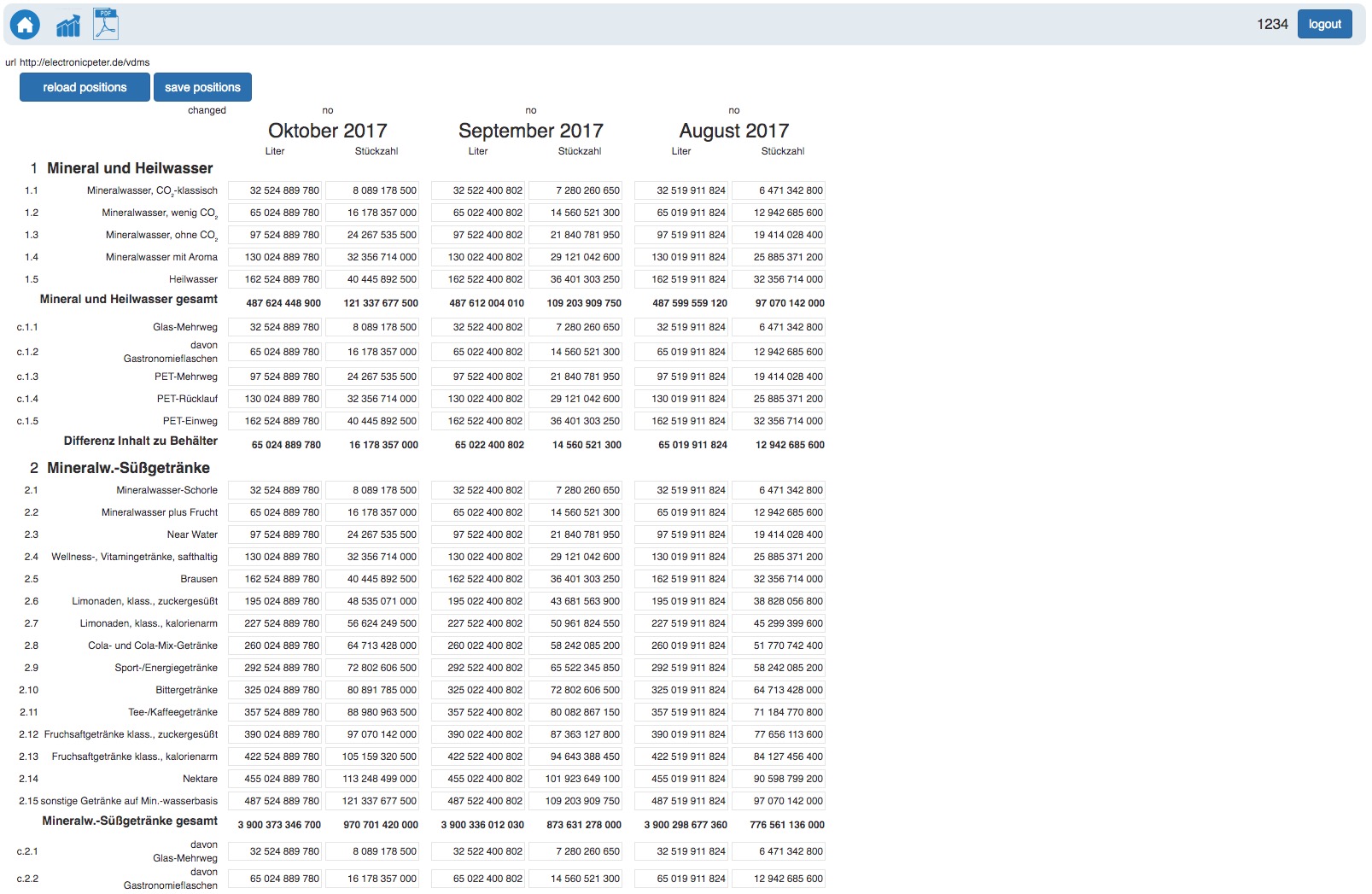Click the save positions button
1372x894 pixels.
(202, 87)
